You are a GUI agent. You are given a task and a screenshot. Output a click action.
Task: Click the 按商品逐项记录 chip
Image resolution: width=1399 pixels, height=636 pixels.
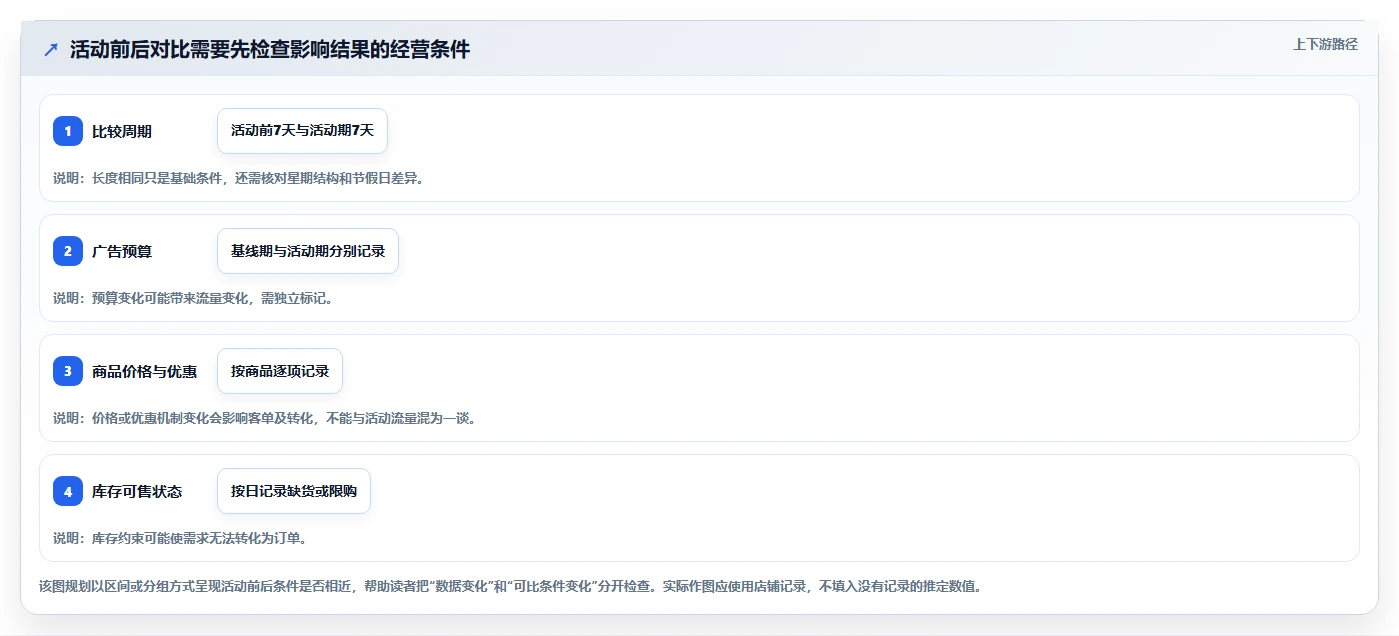click(x=280, y=371)
